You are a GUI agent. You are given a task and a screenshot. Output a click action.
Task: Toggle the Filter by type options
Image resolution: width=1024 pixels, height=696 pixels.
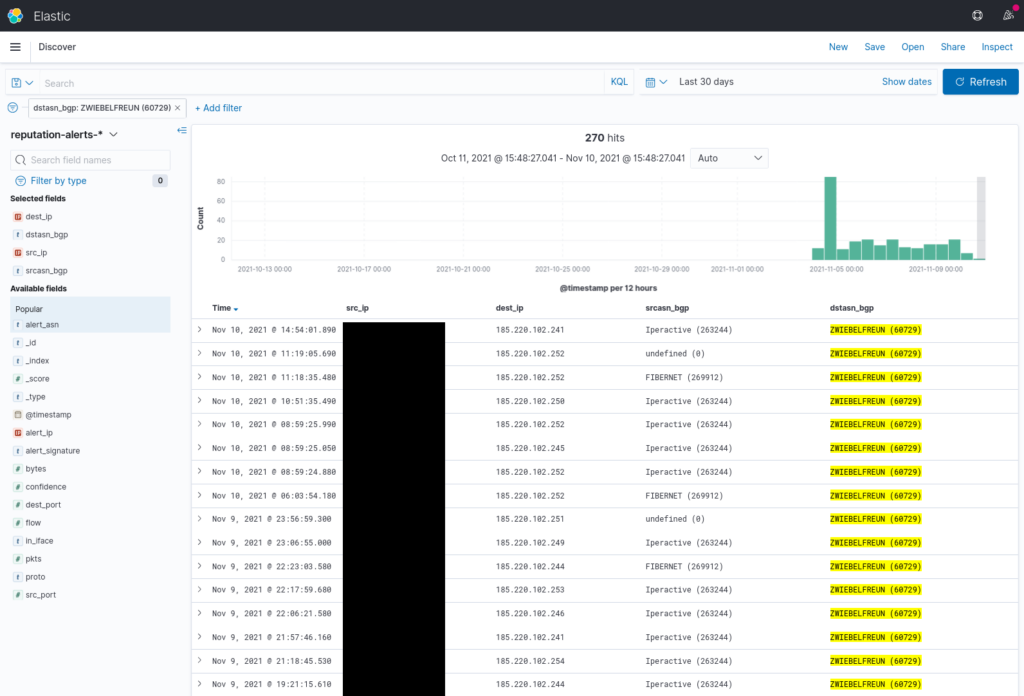(58, 181)
